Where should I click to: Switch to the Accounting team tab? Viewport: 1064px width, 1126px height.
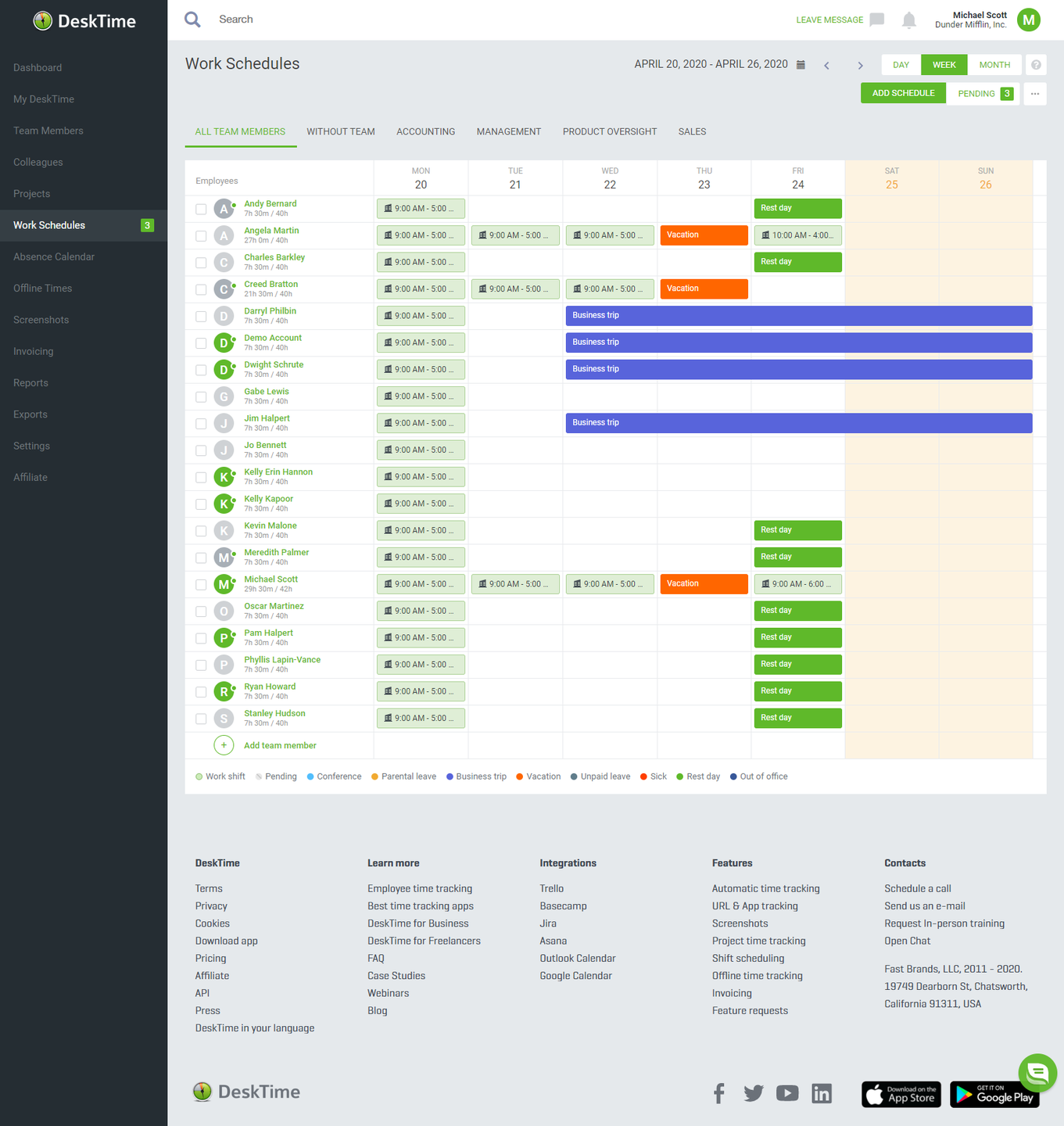tap(425, 131)
